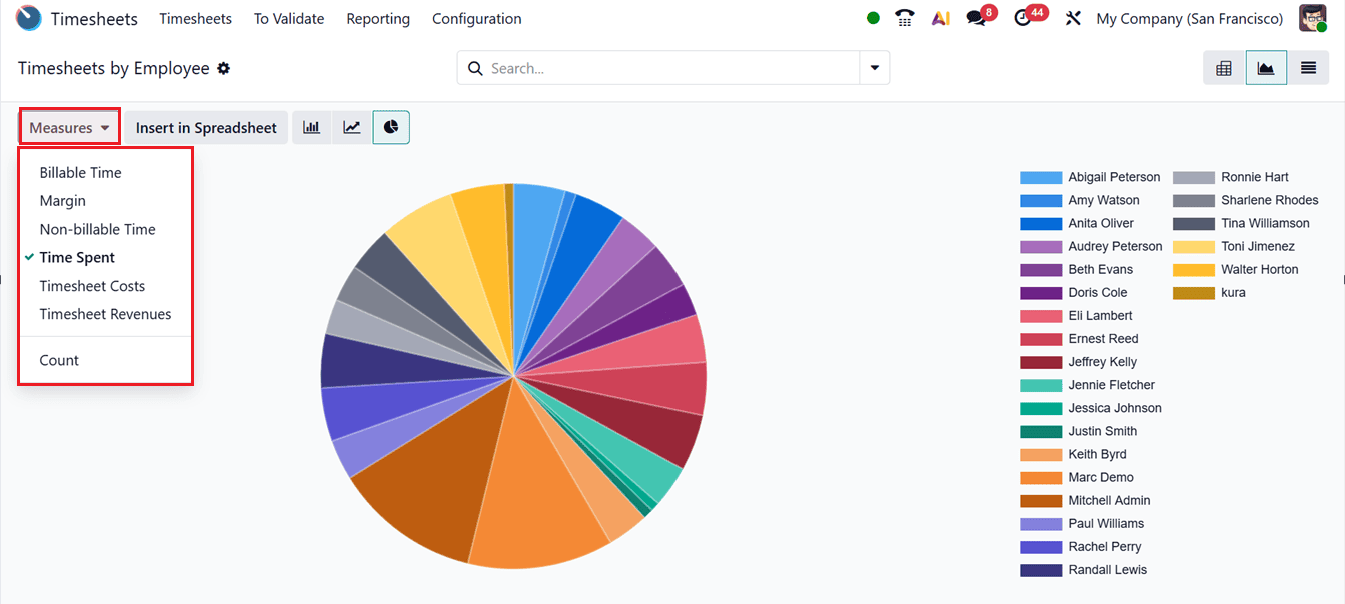This screenshot has height=604, width=1345.
Task: Click Walter Horton legend label
Action: tap(1260, 269)
